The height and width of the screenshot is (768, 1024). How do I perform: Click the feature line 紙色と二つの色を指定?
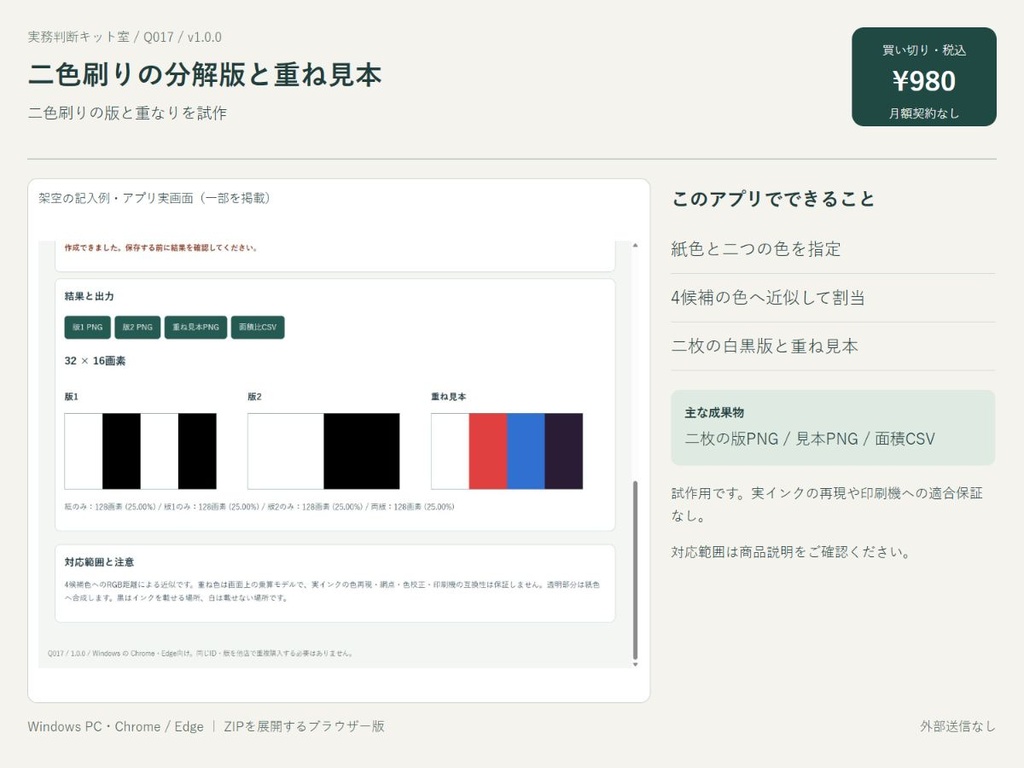click(756, 249)
